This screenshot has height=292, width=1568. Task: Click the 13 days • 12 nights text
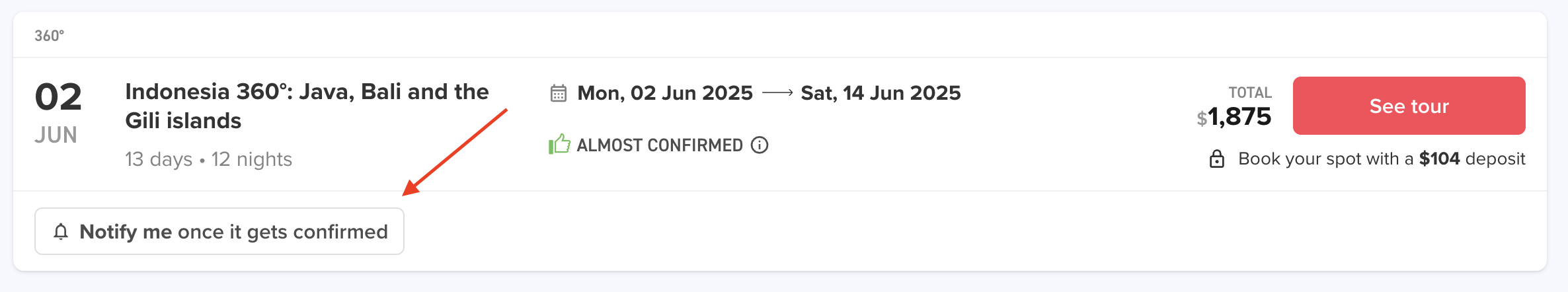[208, 159]
